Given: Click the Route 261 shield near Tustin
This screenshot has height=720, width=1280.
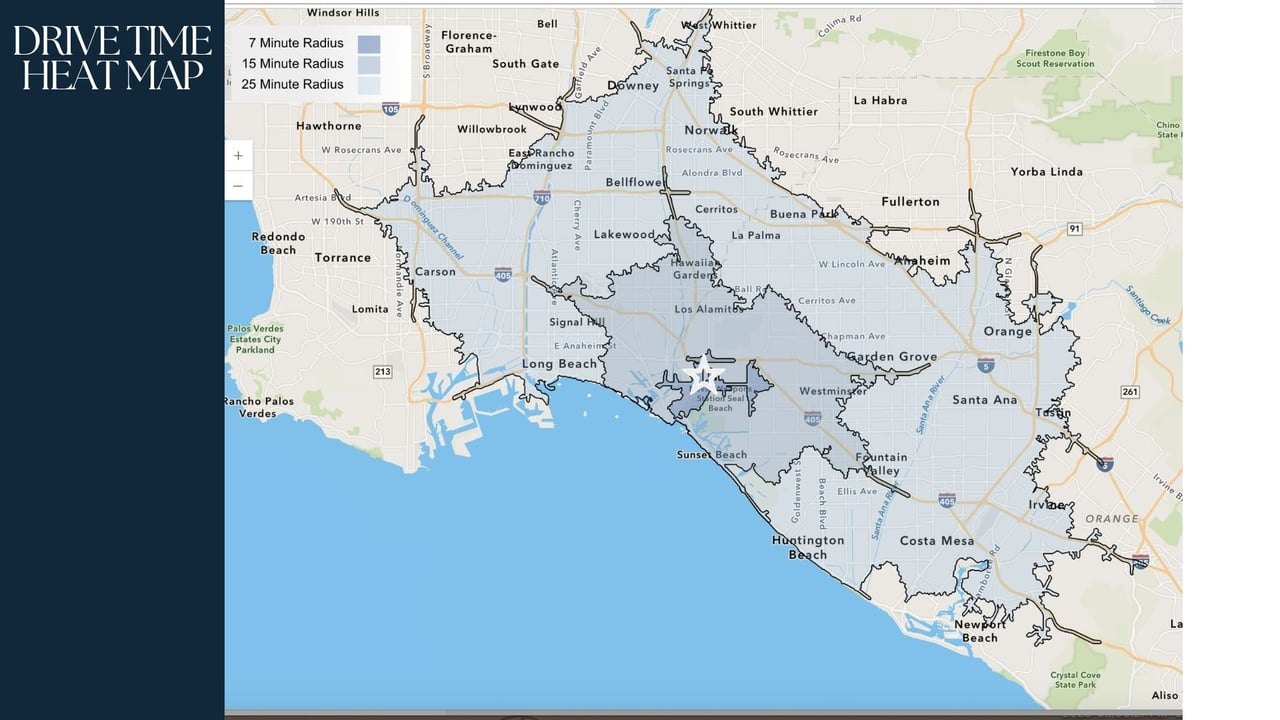Looking at the screenshot, I should coord(1130,391).
